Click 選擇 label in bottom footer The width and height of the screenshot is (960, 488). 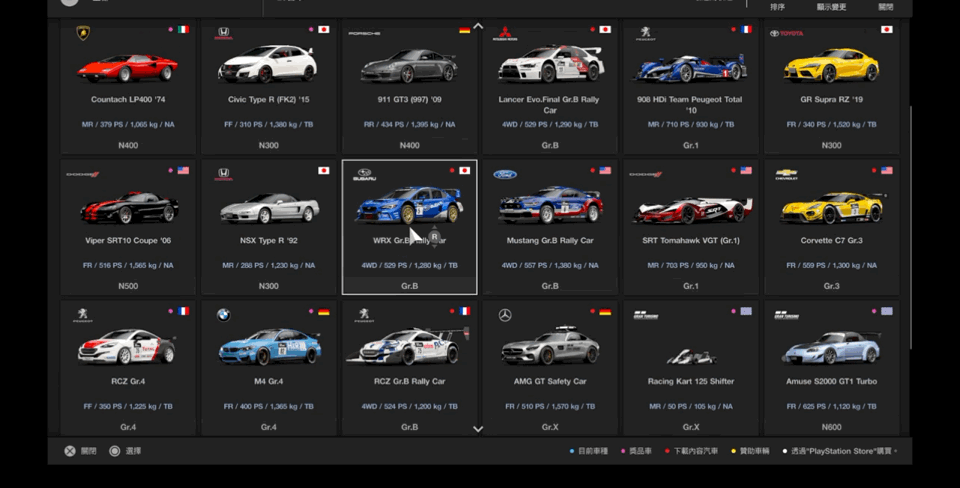pyautogui.click(x=133, y=451)
